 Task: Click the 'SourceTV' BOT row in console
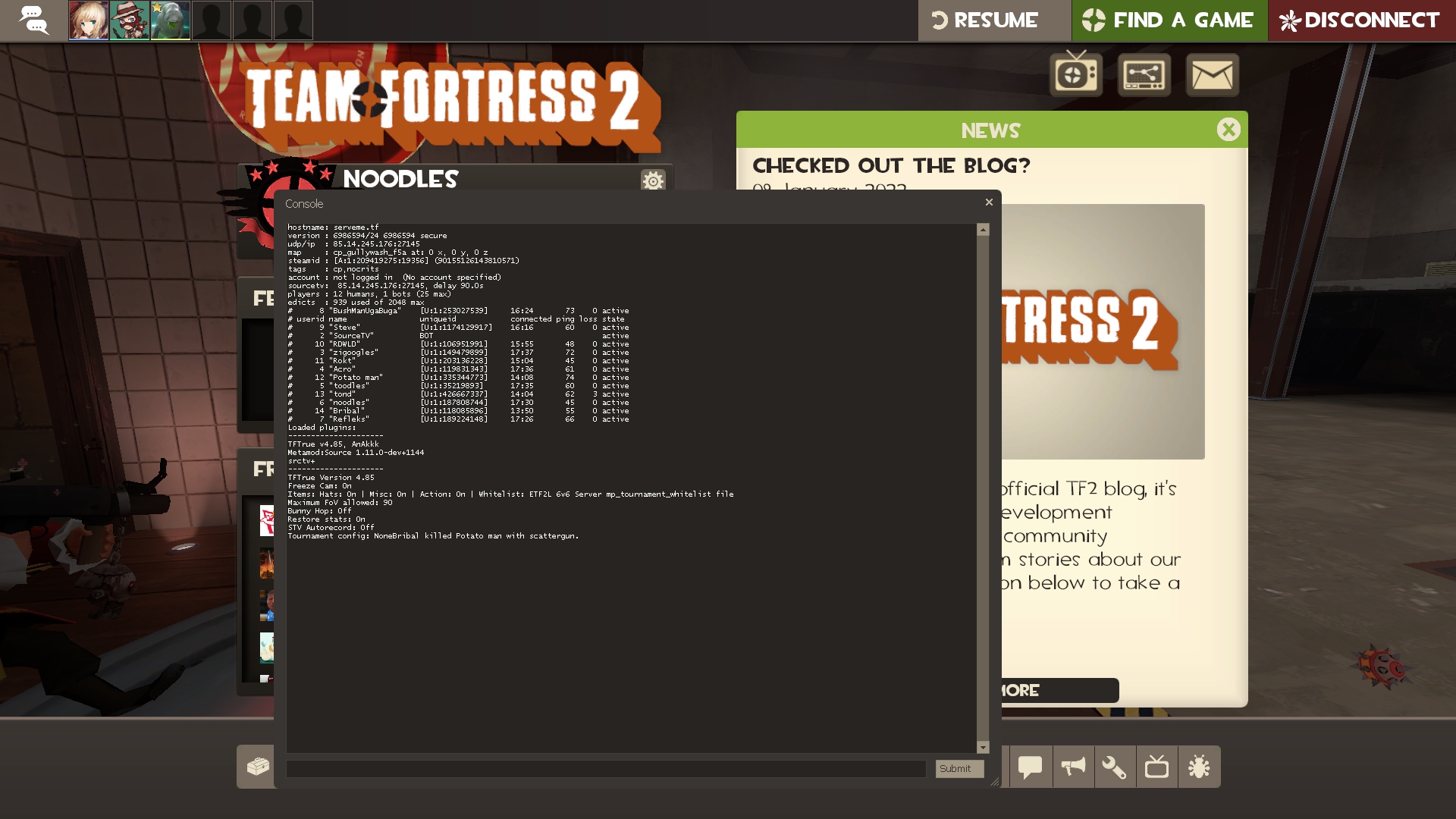[458, 336]
